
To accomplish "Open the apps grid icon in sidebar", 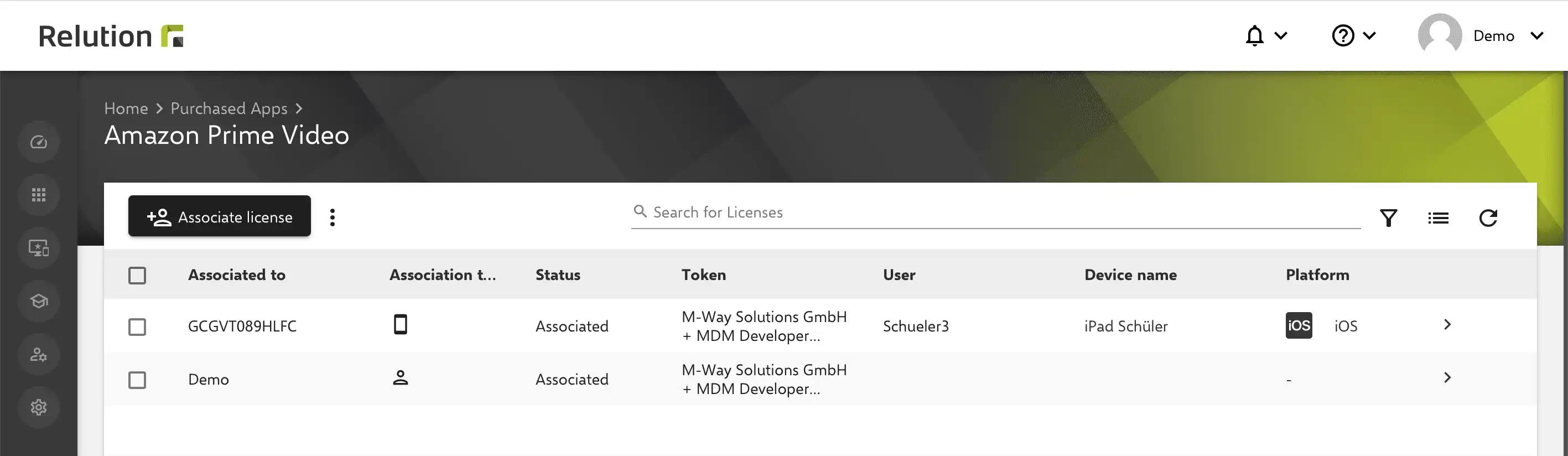I will pos(38,195).
